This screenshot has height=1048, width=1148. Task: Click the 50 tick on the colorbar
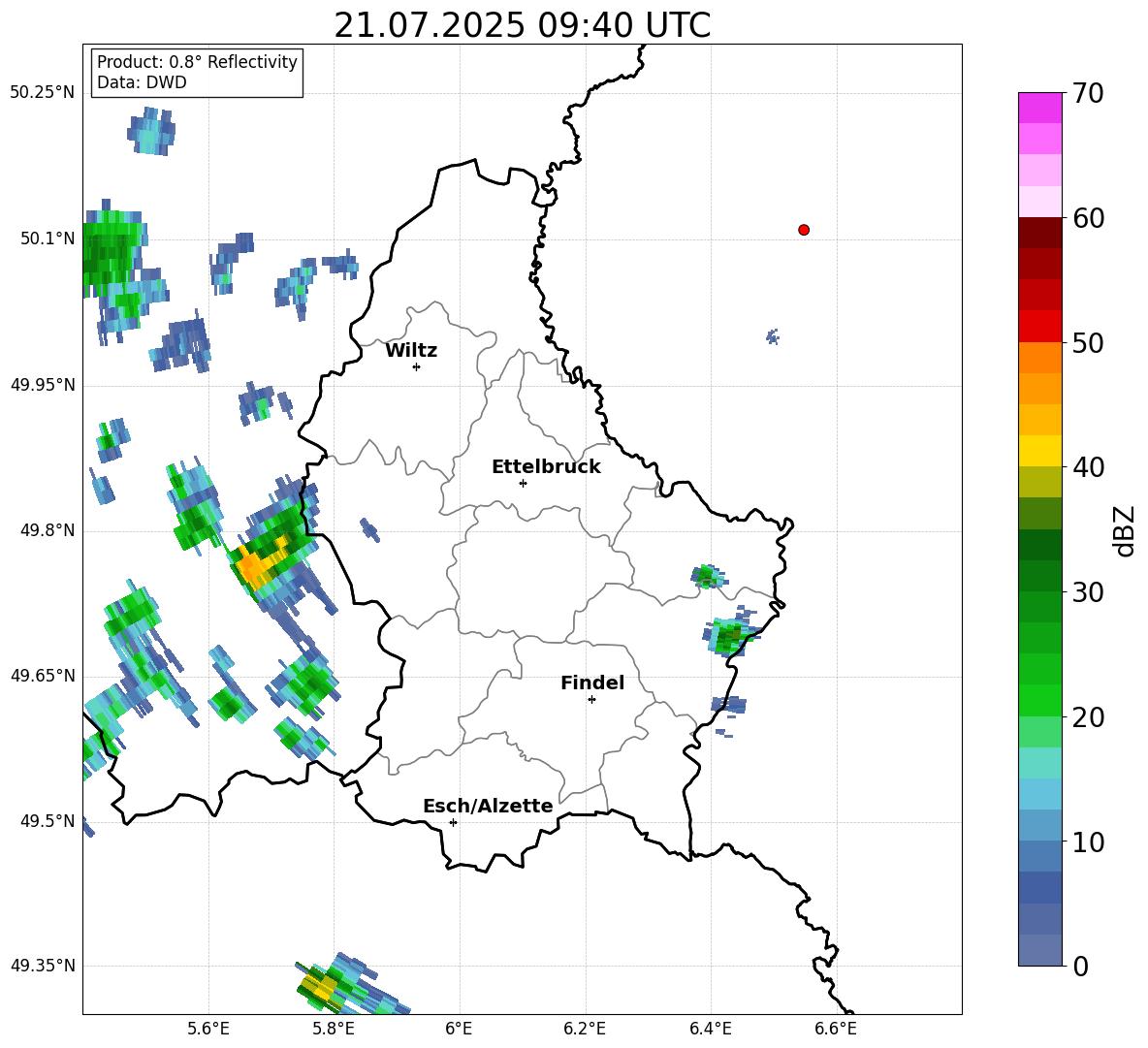[1088, 343]
